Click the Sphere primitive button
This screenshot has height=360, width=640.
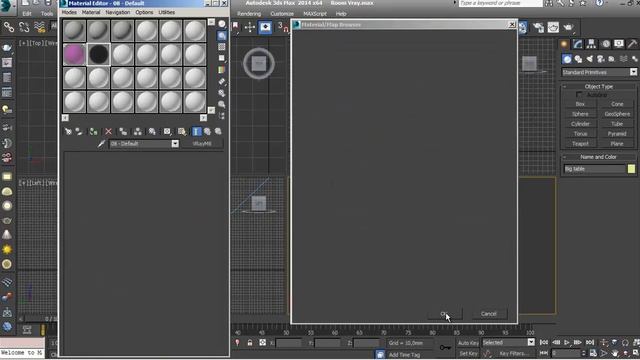click(x=580, y=114)
